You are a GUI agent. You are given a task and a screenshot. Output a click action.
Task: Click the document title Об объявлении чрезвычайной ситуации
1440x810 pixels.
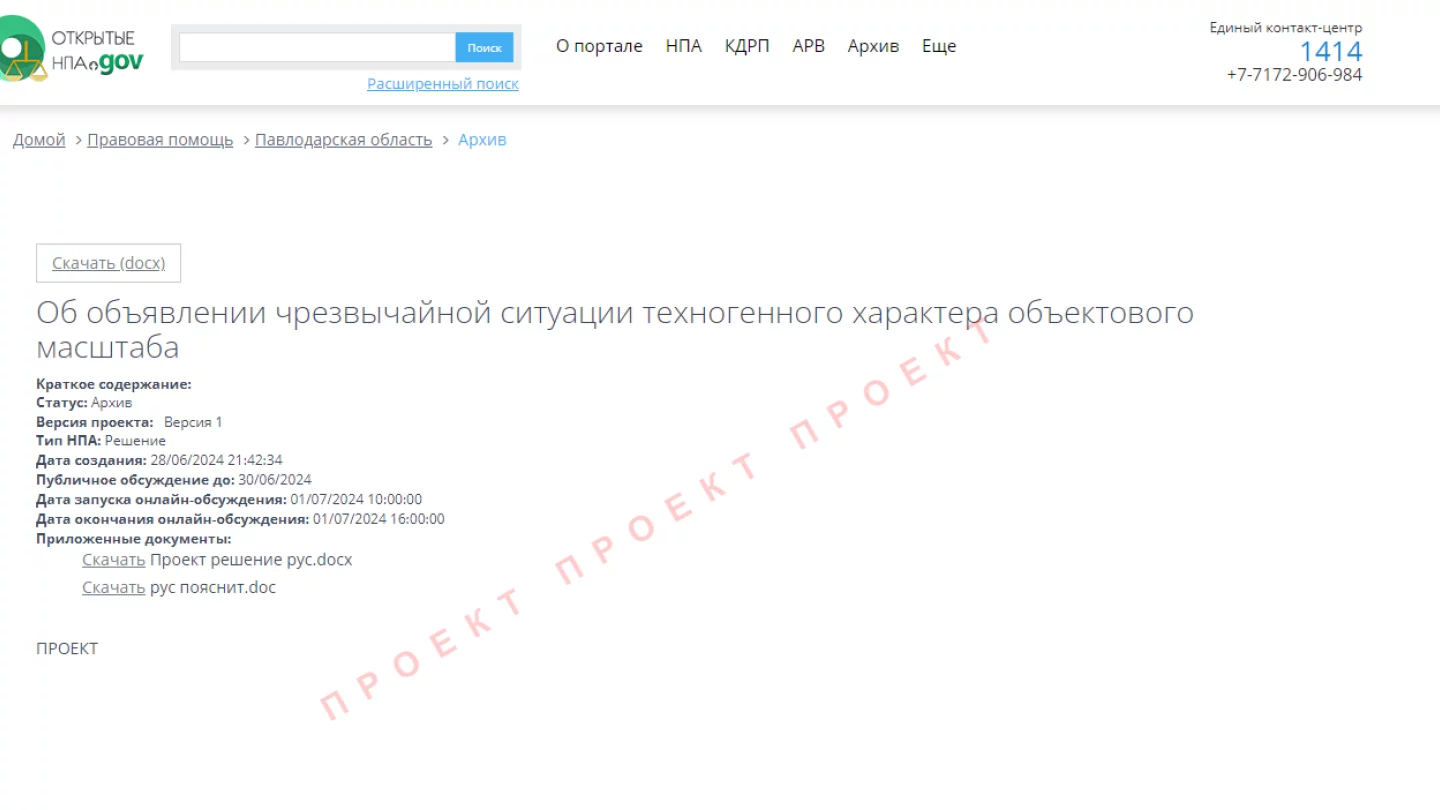[x=615, y=330]
